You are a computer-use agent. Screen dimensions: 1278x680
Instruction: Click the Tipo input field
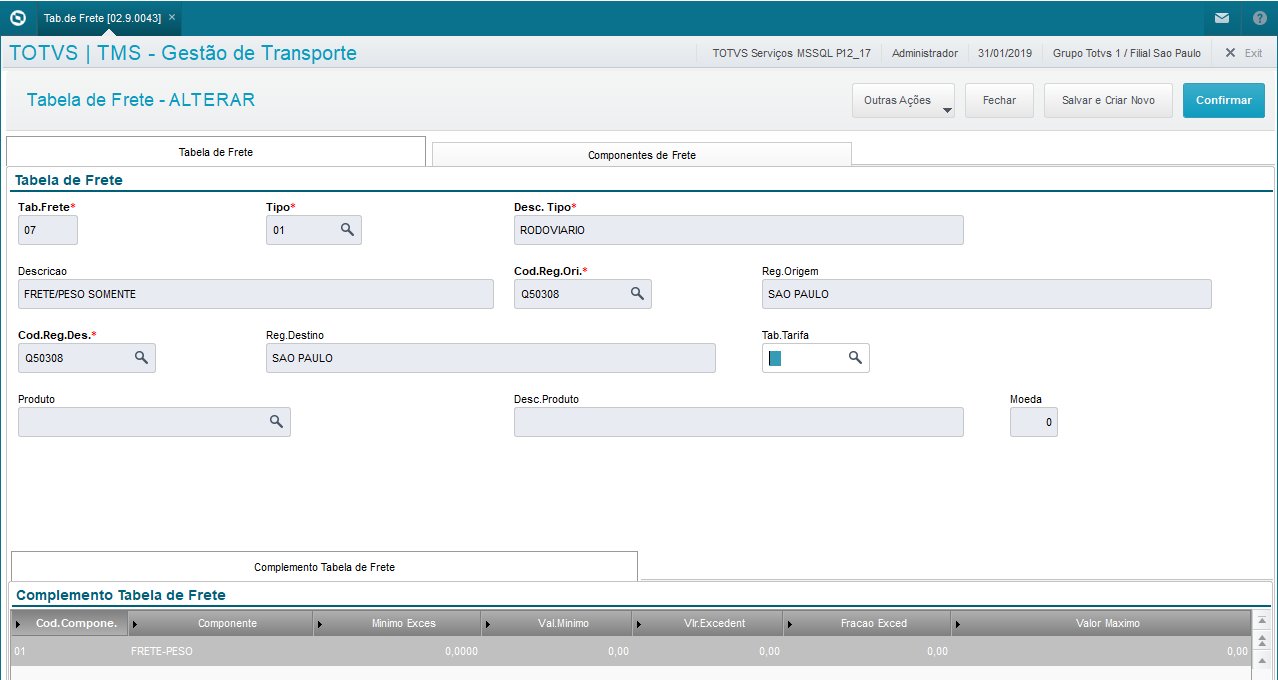314,230
